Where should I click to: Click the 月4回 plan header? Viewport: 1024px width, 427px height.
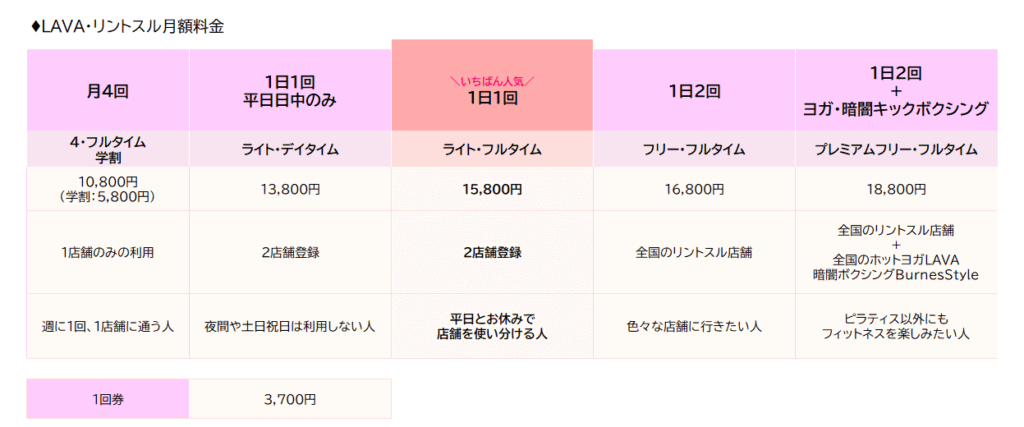point(107,91)
